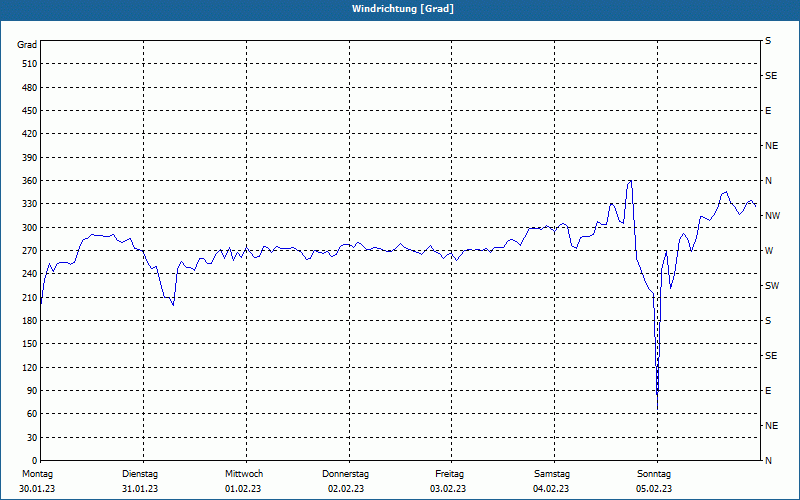Click the N compass label level with 0
Viewport: 800px width, 500px height.
click(x=768, y=461)
